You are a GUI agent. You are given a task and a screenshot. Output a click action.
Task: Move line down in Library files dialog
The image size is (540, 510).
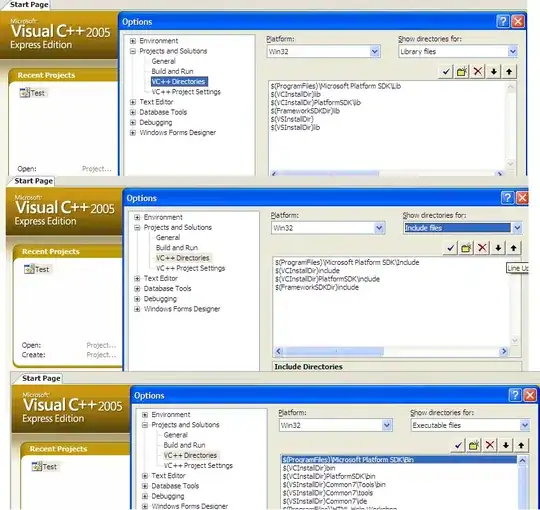tap(494, 72)
